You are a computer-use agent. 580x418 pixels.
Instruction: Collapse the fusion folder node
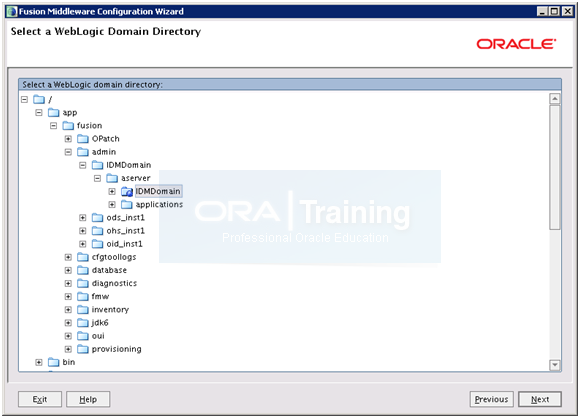[54, 126]
